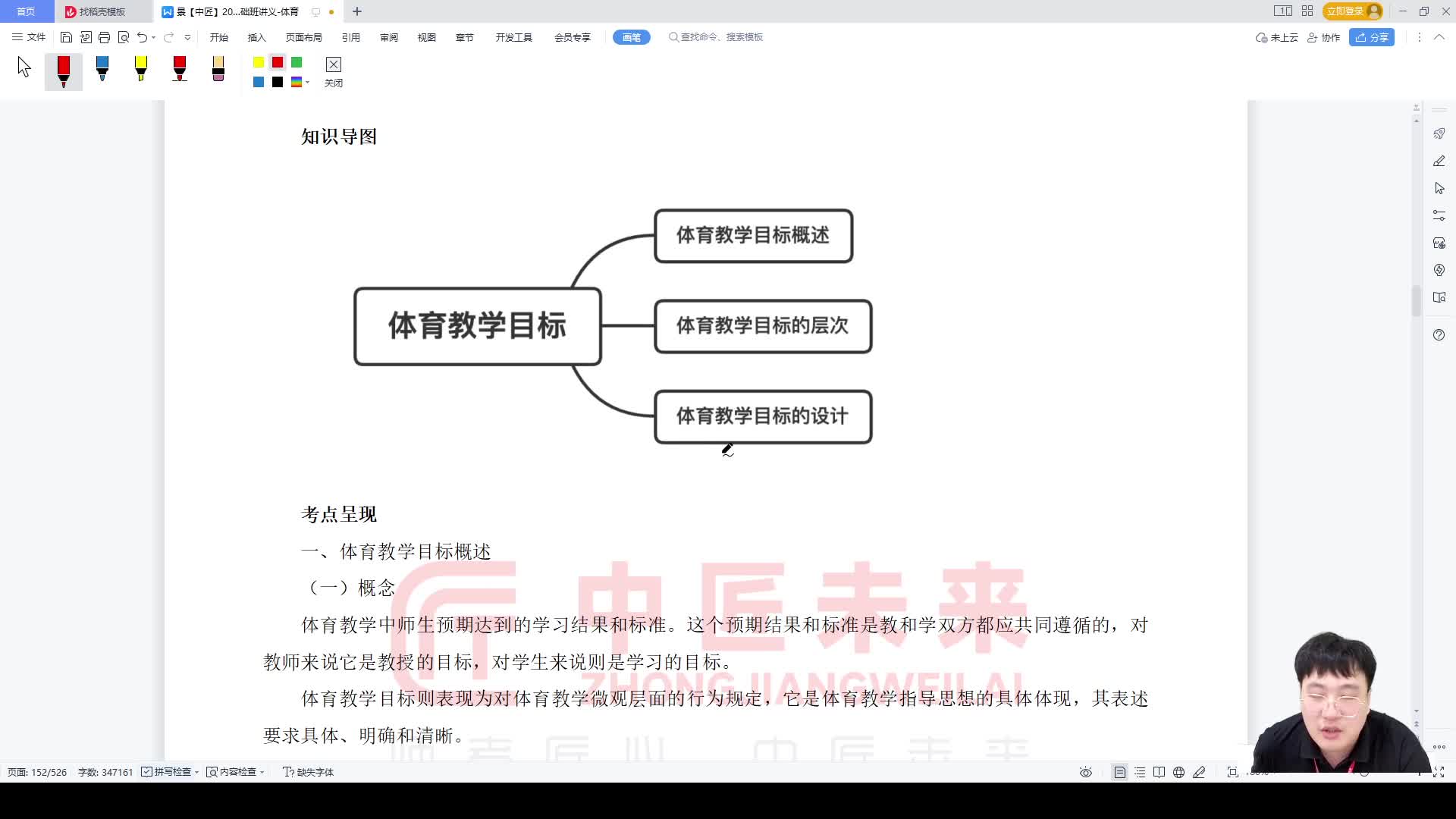Open the 开发工具 ribbon tab
The image size is (1456, 819).
click(x=513, y=36)
